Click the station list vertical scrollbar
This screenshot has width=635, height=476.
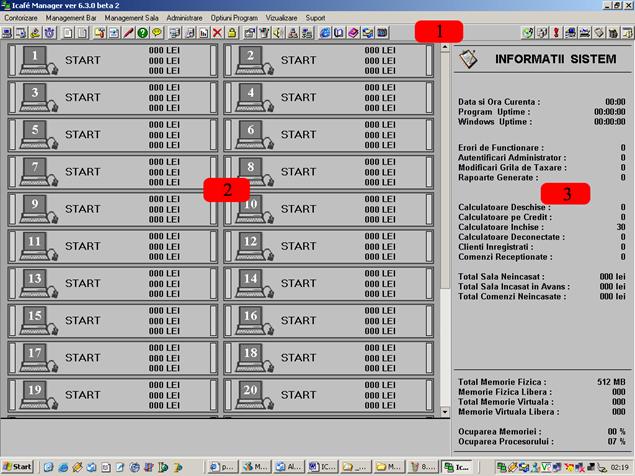pos(445,230)
